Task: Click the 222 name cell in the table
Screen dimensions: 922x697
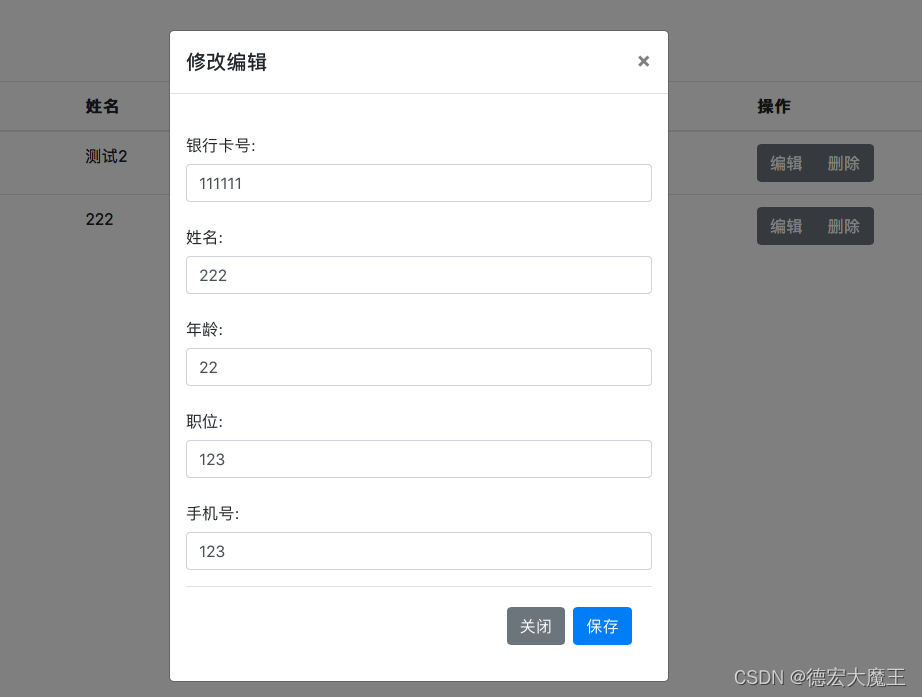Action: (99, 219)
